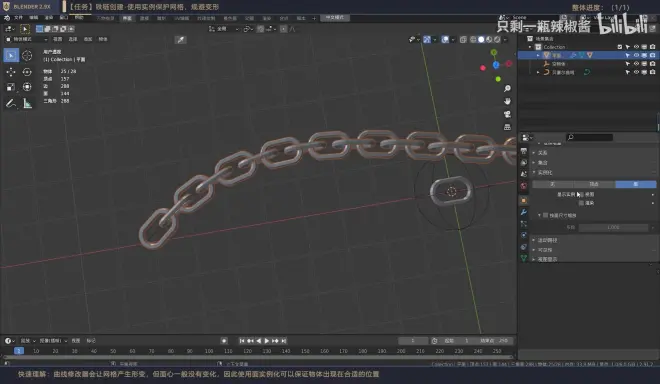The width and height of the screenshot is (660, 384).
Task: Open the File menu
Action: [19, 18]
